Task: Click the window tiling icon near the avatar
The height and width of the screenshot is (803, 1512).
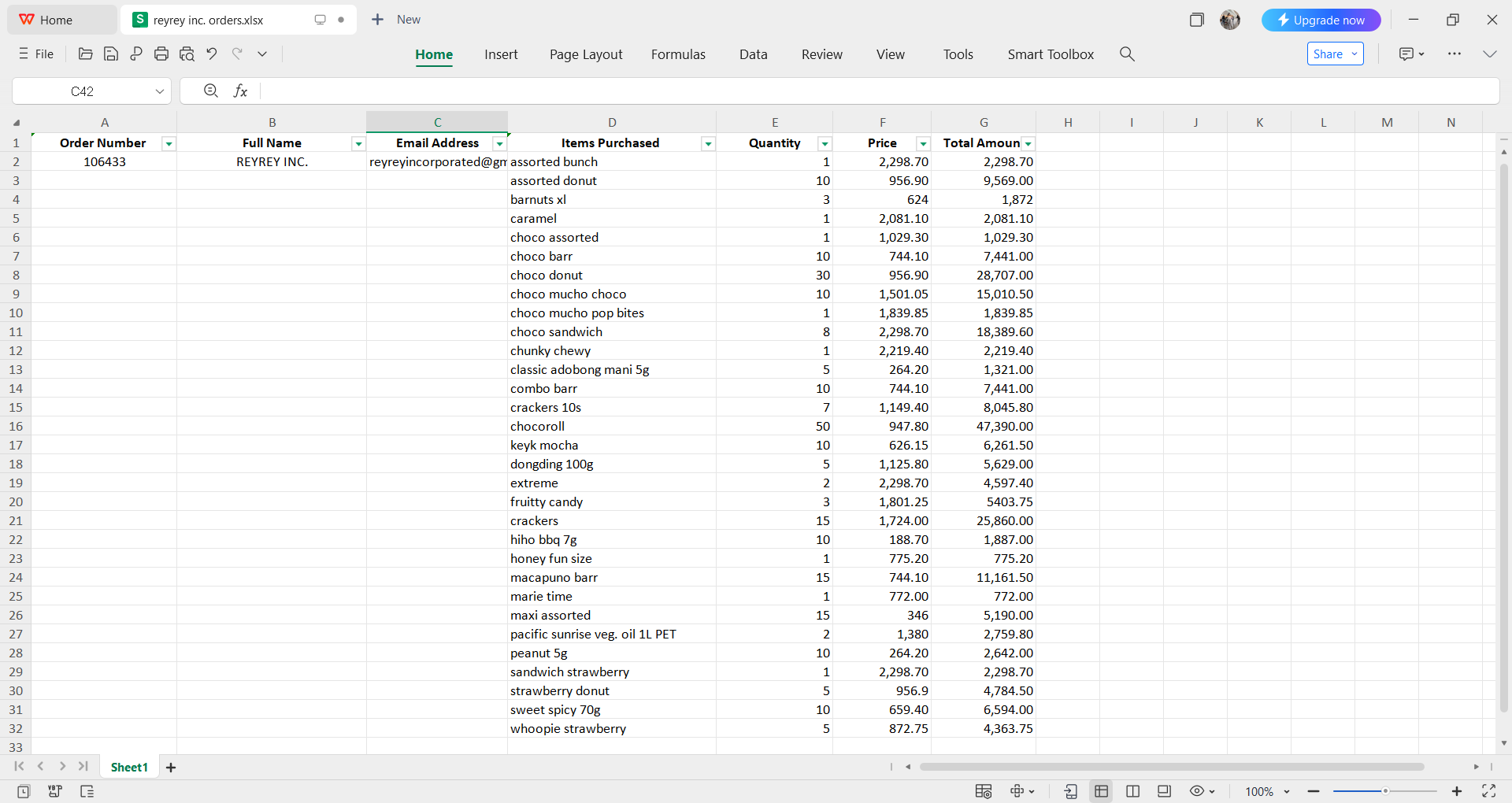Action: [x=1196, y=20]
